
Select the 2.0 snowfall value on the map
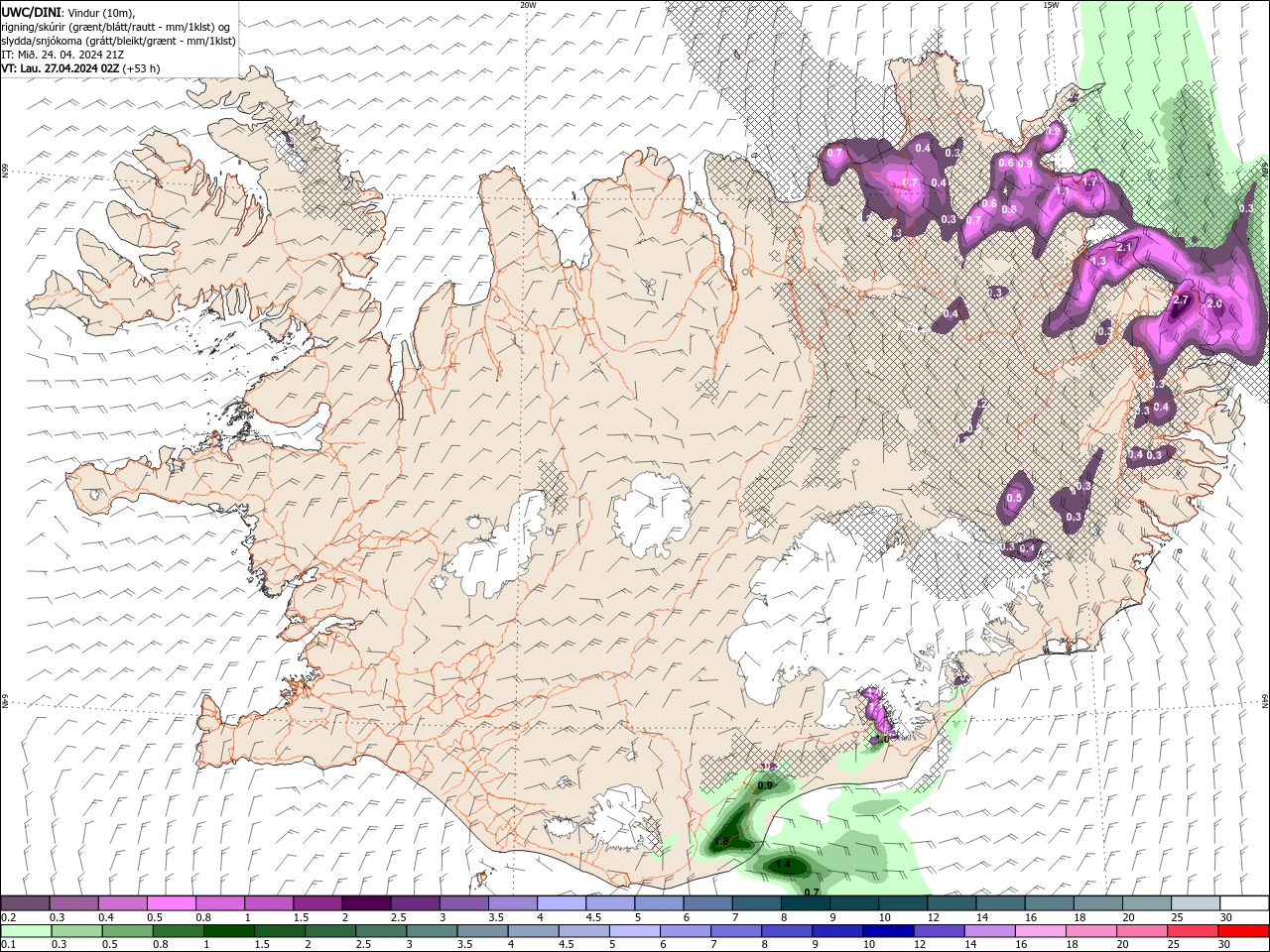tap(1214, 304)
